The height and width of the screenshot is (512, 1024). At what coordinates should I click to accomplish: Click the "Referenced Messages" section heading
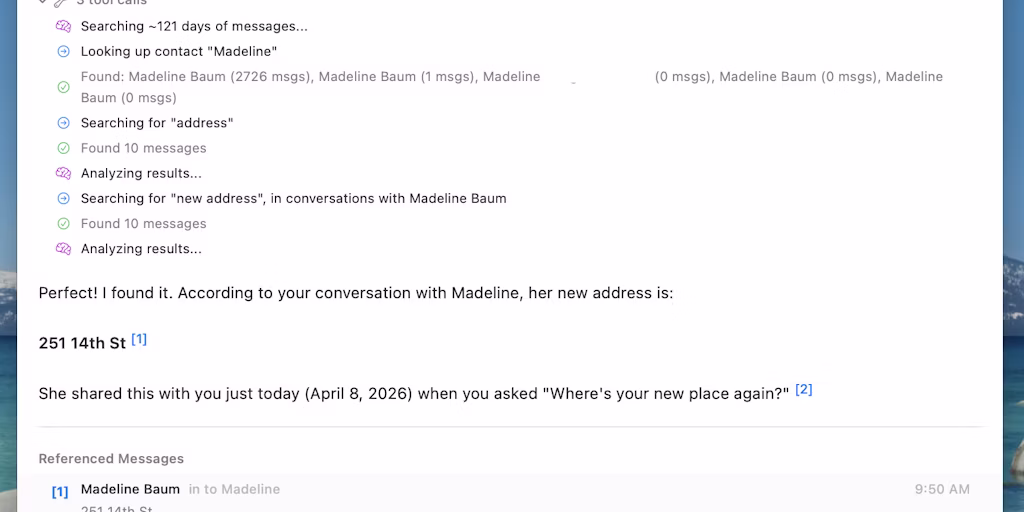[111, 458]
